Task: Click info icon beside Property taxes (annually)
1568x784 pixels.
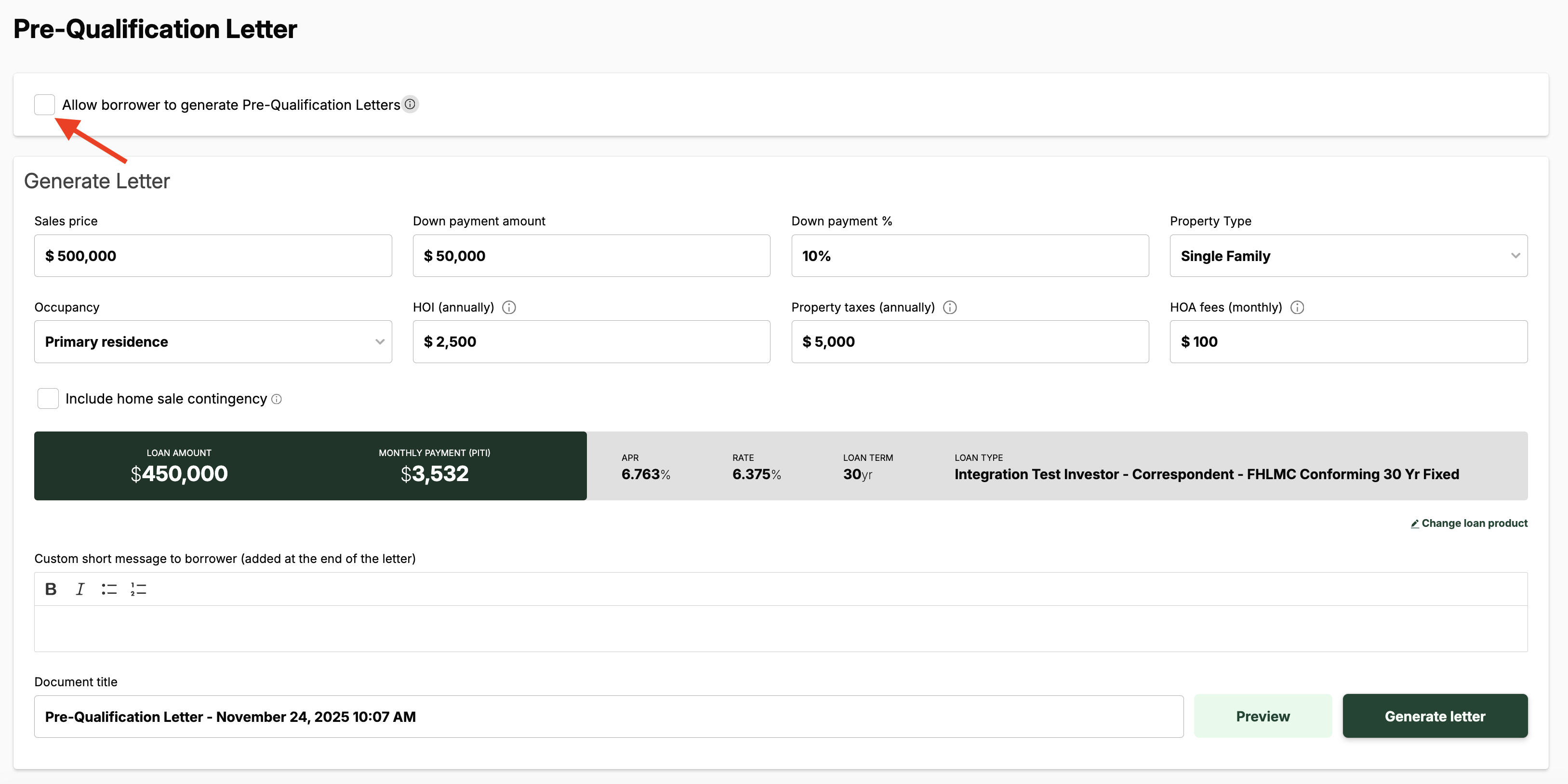Action: pos(950,307)
